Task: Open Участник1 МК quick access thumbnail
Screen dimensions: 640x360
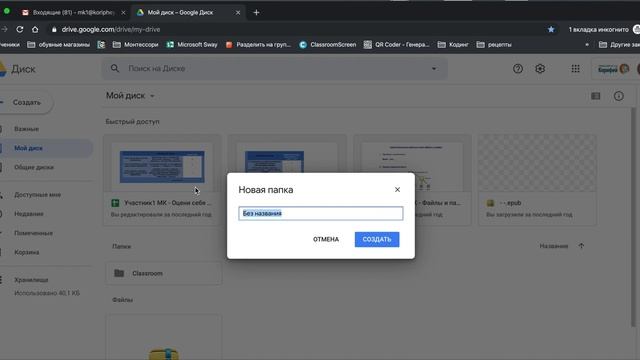Action: [x=162, y=180]
